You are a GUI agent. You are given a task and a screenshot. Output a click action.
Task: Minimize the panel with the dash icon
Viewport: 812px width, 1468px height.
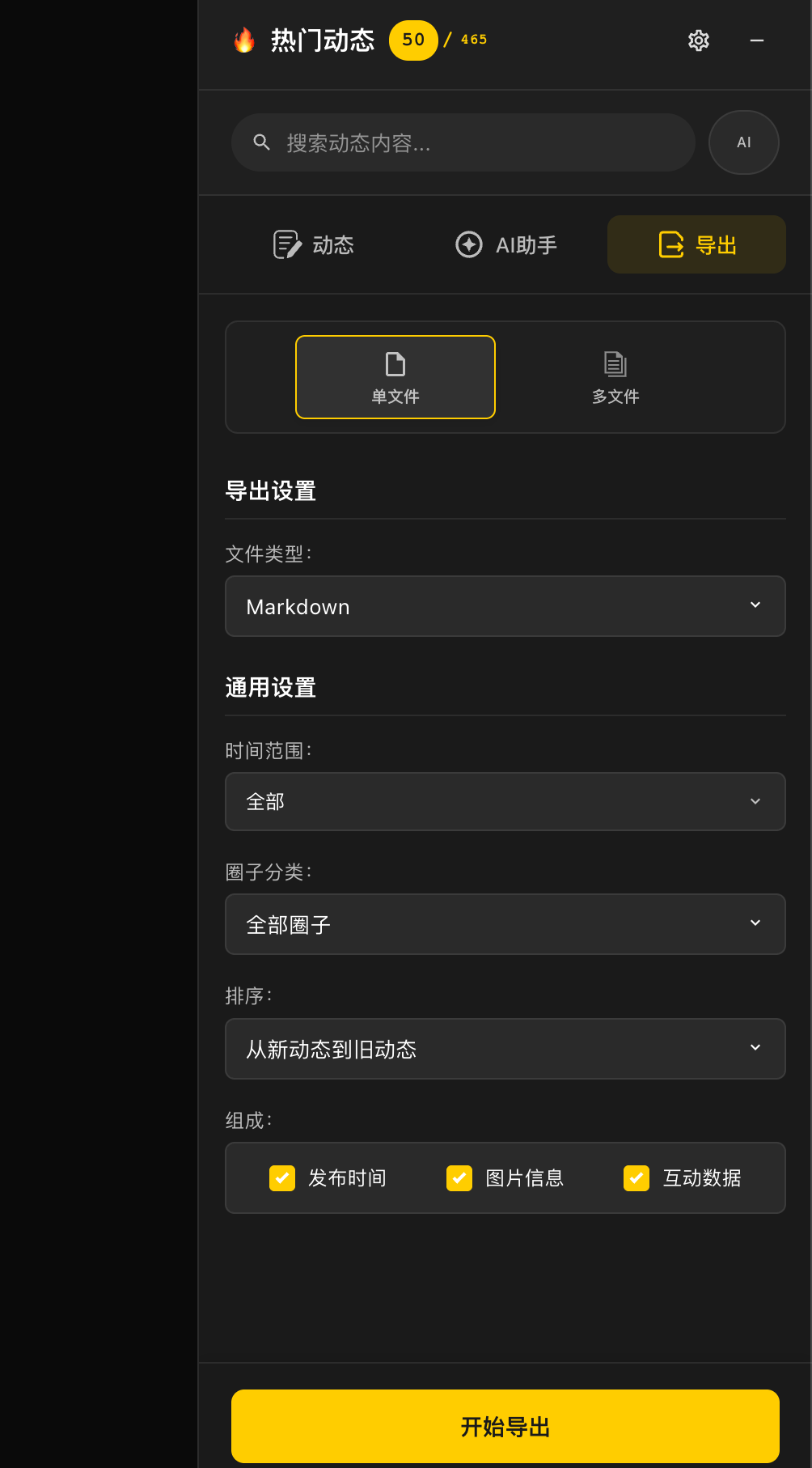pos(757,40)
